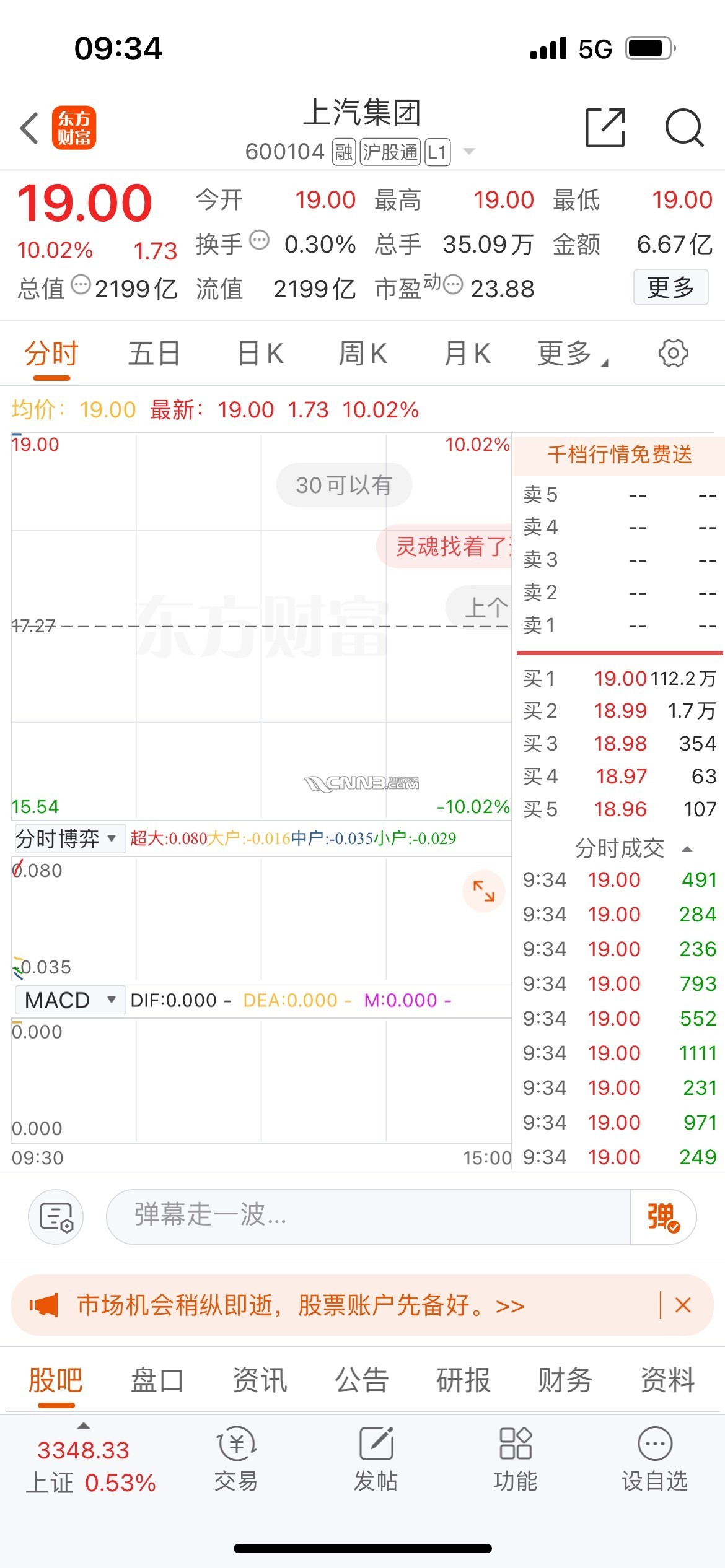Open bullet-comment settings list icon

point(56,1217)
